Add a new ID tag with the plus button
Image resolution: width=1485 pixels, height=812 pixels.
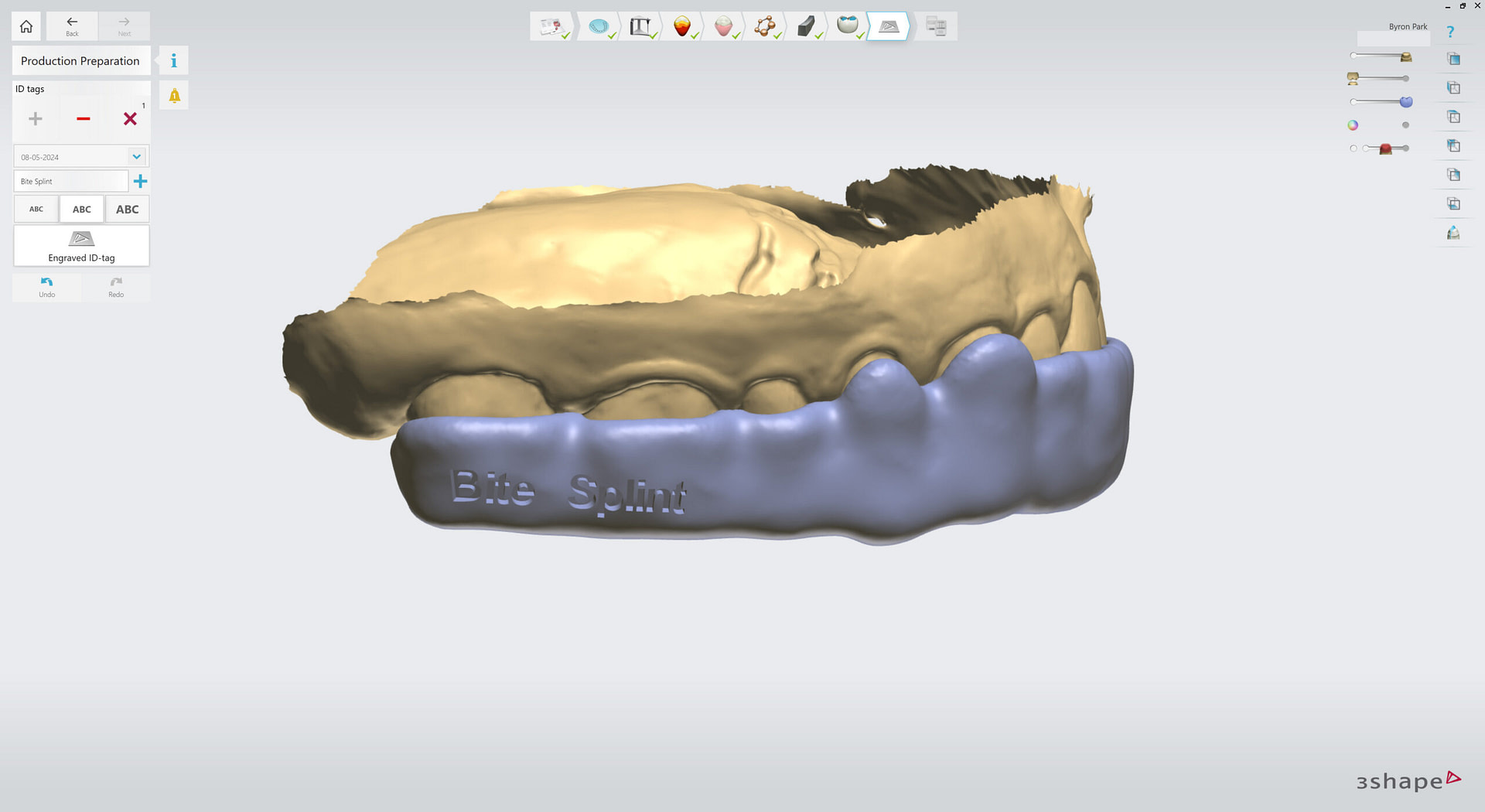point(34,118)
